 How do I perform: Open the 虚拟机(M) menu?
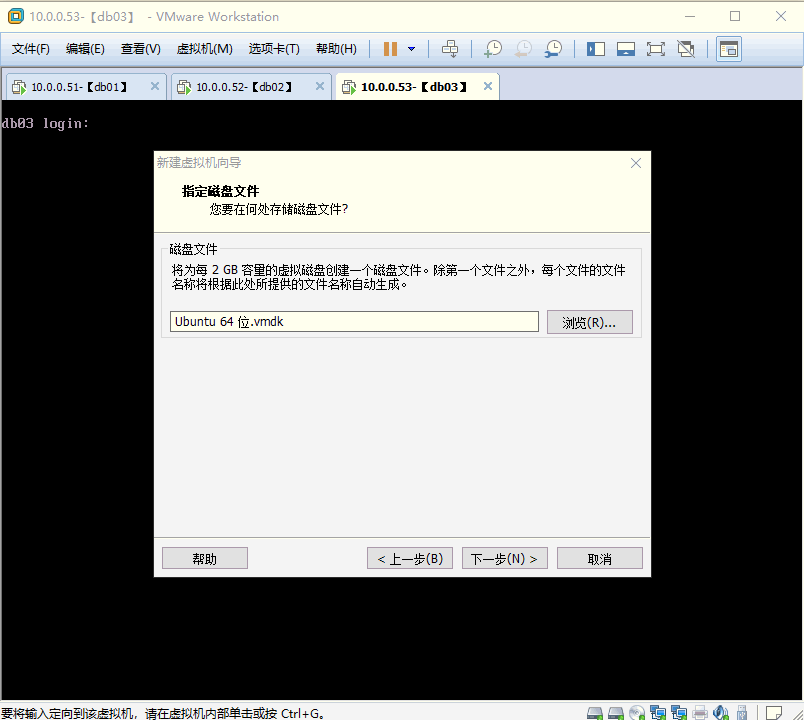204,49
